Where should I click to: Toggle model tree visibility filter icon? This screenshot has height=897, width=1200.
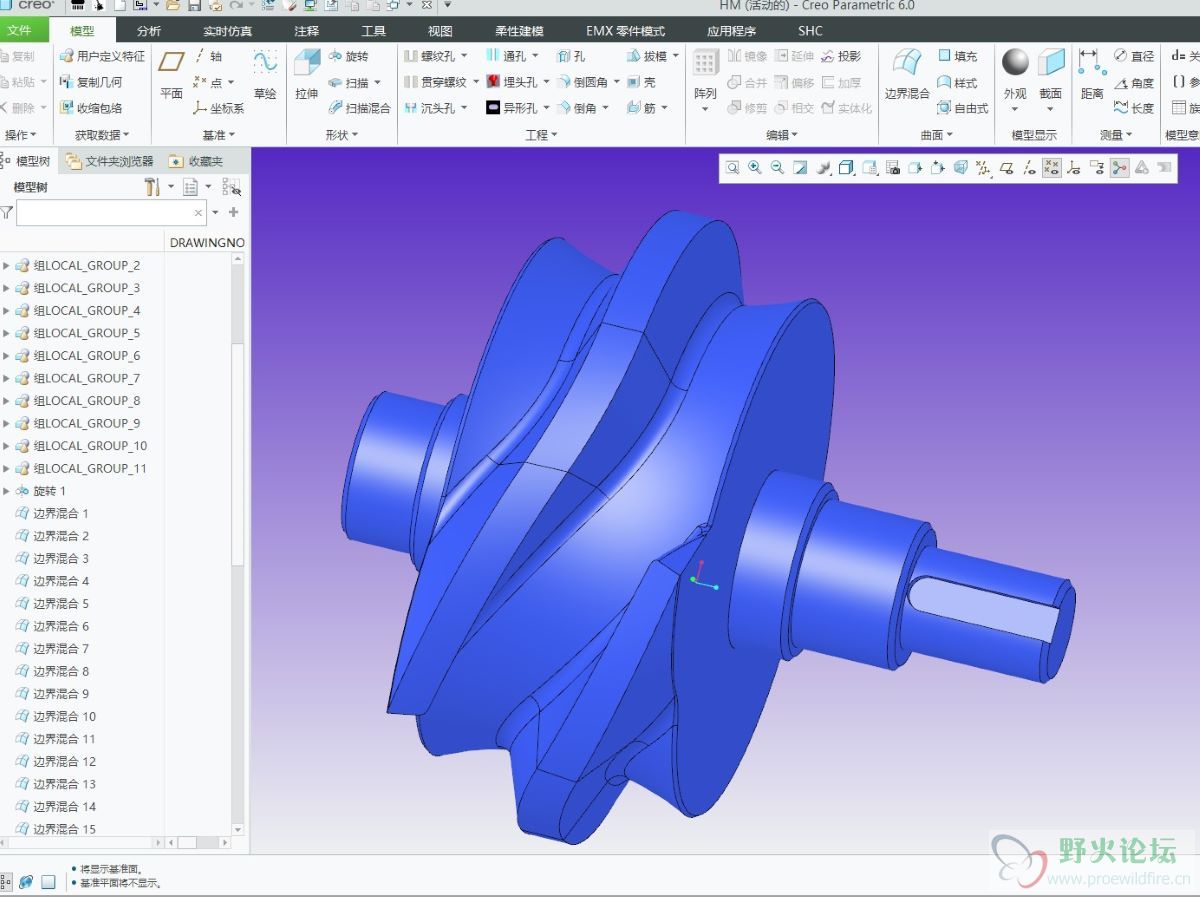(x=231, y=187)
